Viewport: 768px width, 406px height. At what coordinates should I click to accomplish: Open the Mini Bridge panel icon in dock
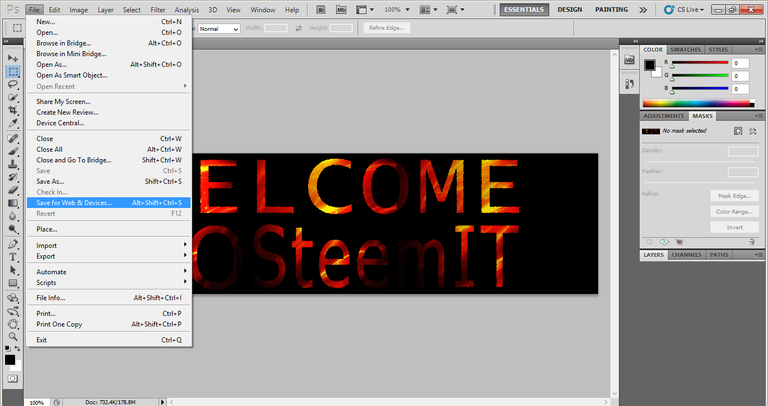coord(629,60)
